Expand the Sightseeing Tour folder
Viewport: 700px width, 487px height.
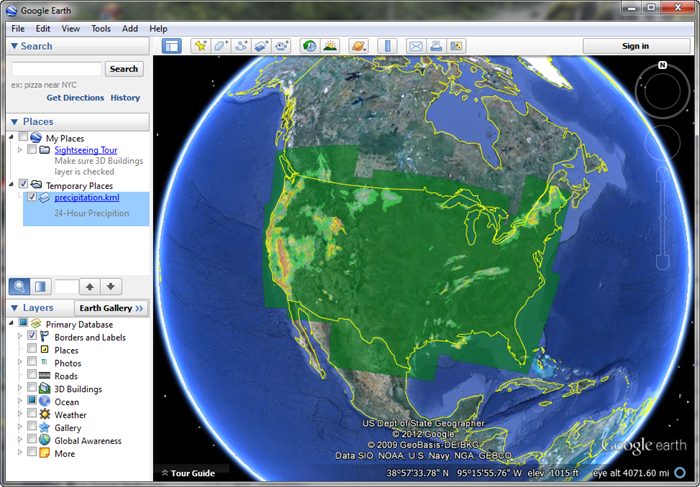[x=20, y=150]
